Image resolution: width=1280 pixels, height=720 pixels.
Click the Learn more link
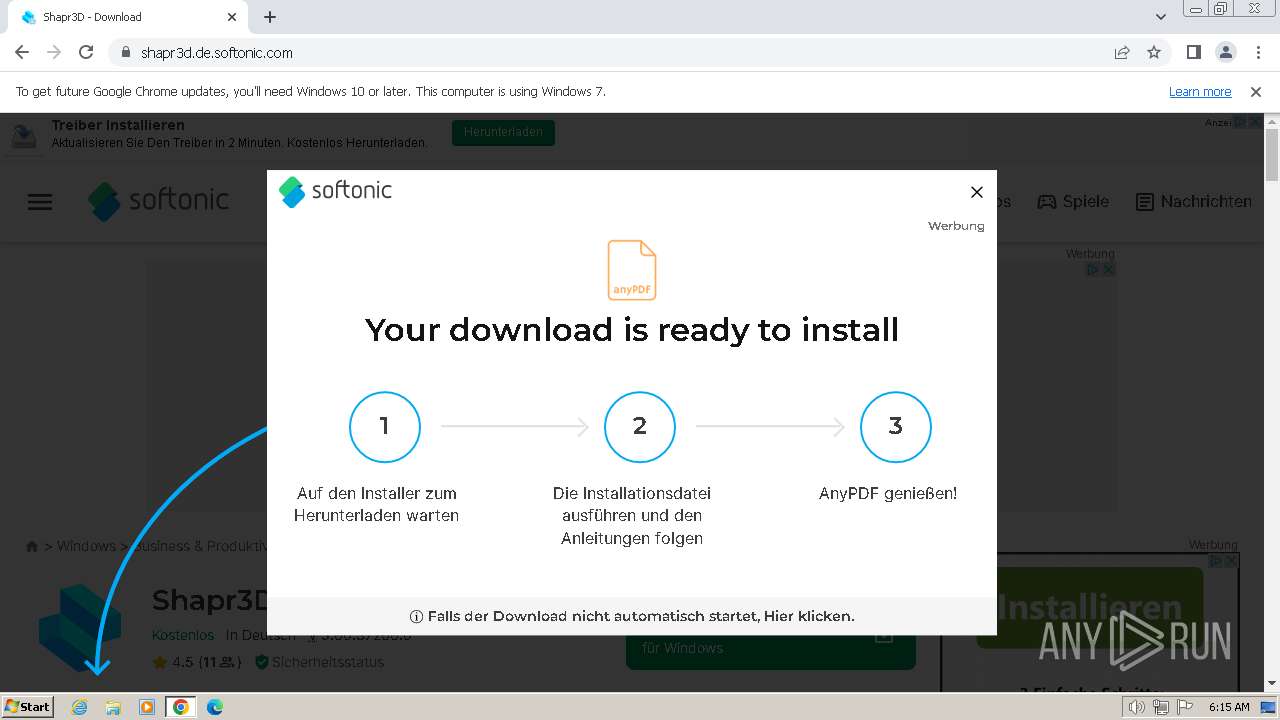(1200, 91)
